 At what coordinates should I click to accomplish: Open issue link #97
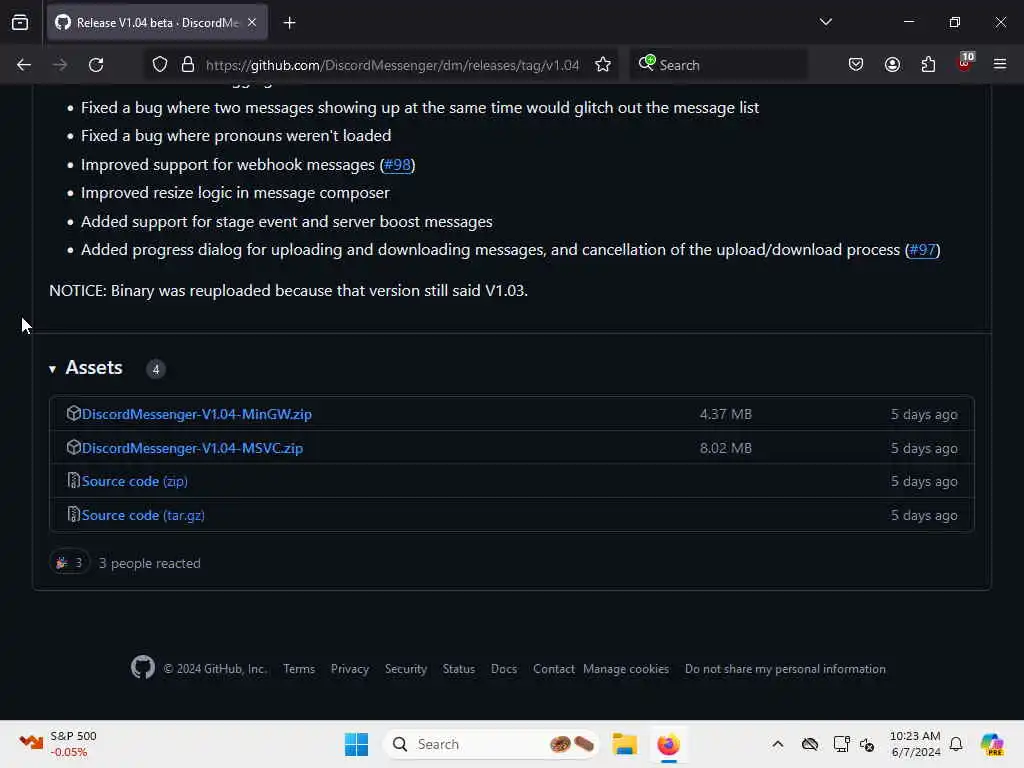pyautogui.click(x=922, y=249)
